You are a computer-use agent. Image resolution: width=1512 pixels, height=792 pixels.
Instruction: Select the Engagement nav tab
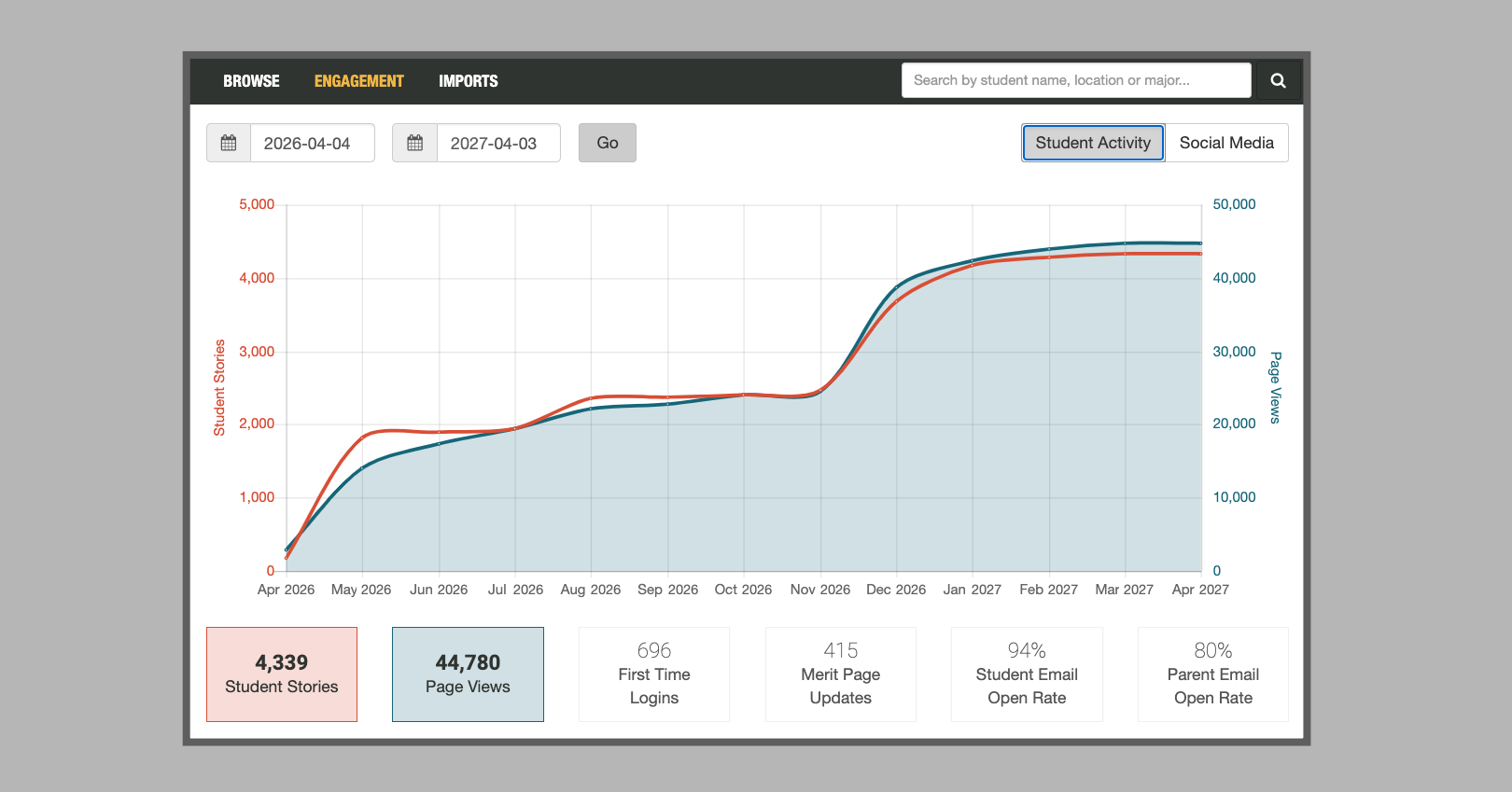[358, 81]
